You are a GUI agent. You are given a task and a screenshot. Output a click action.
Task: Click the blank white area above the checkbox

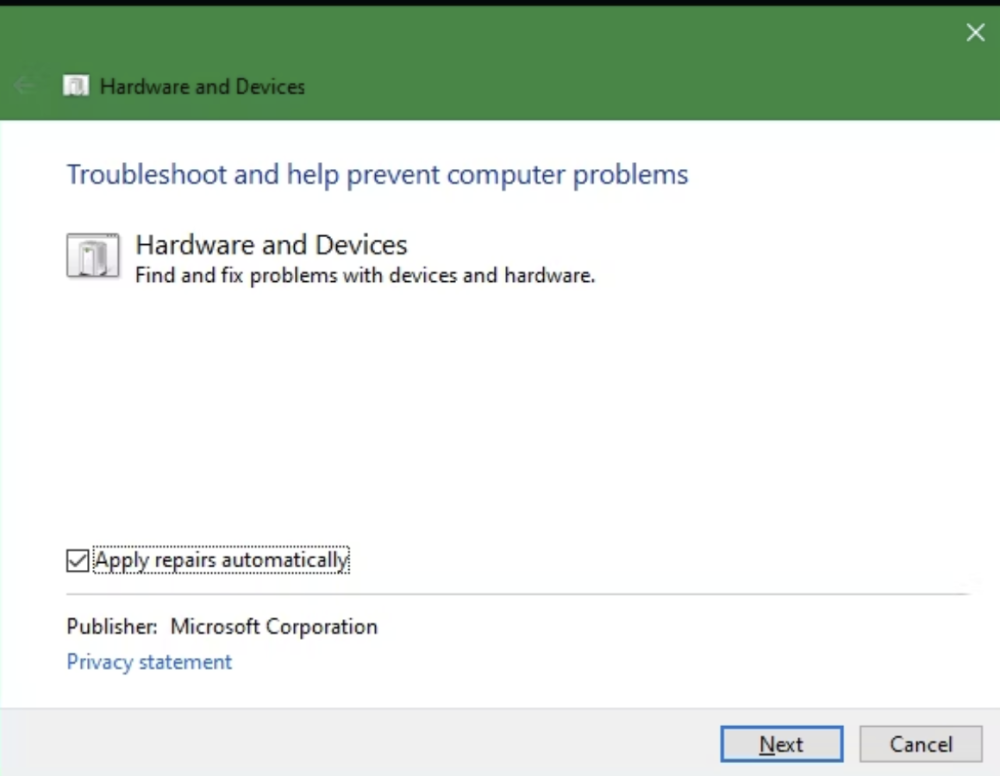[500, 420]
